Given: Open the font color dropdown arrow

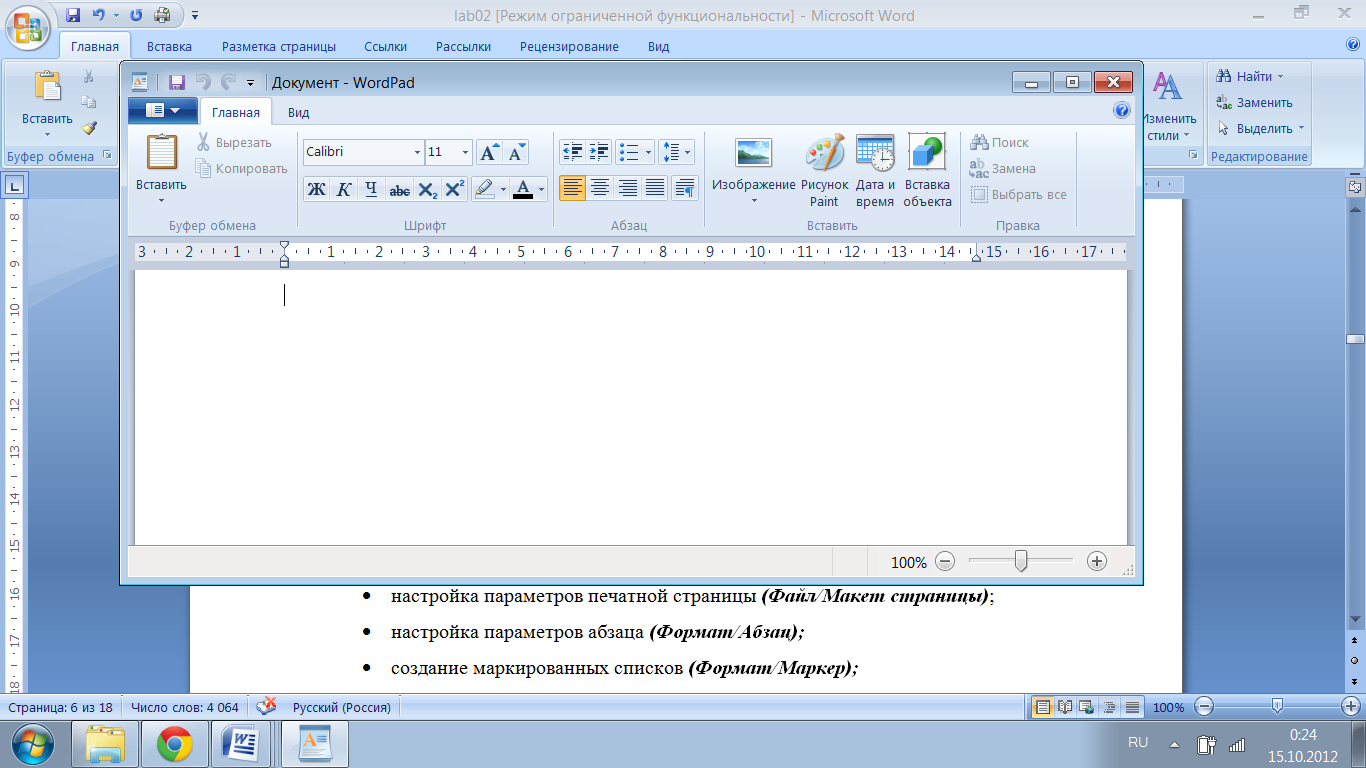Looking at the screenshot, I should [x=541, y=189].
